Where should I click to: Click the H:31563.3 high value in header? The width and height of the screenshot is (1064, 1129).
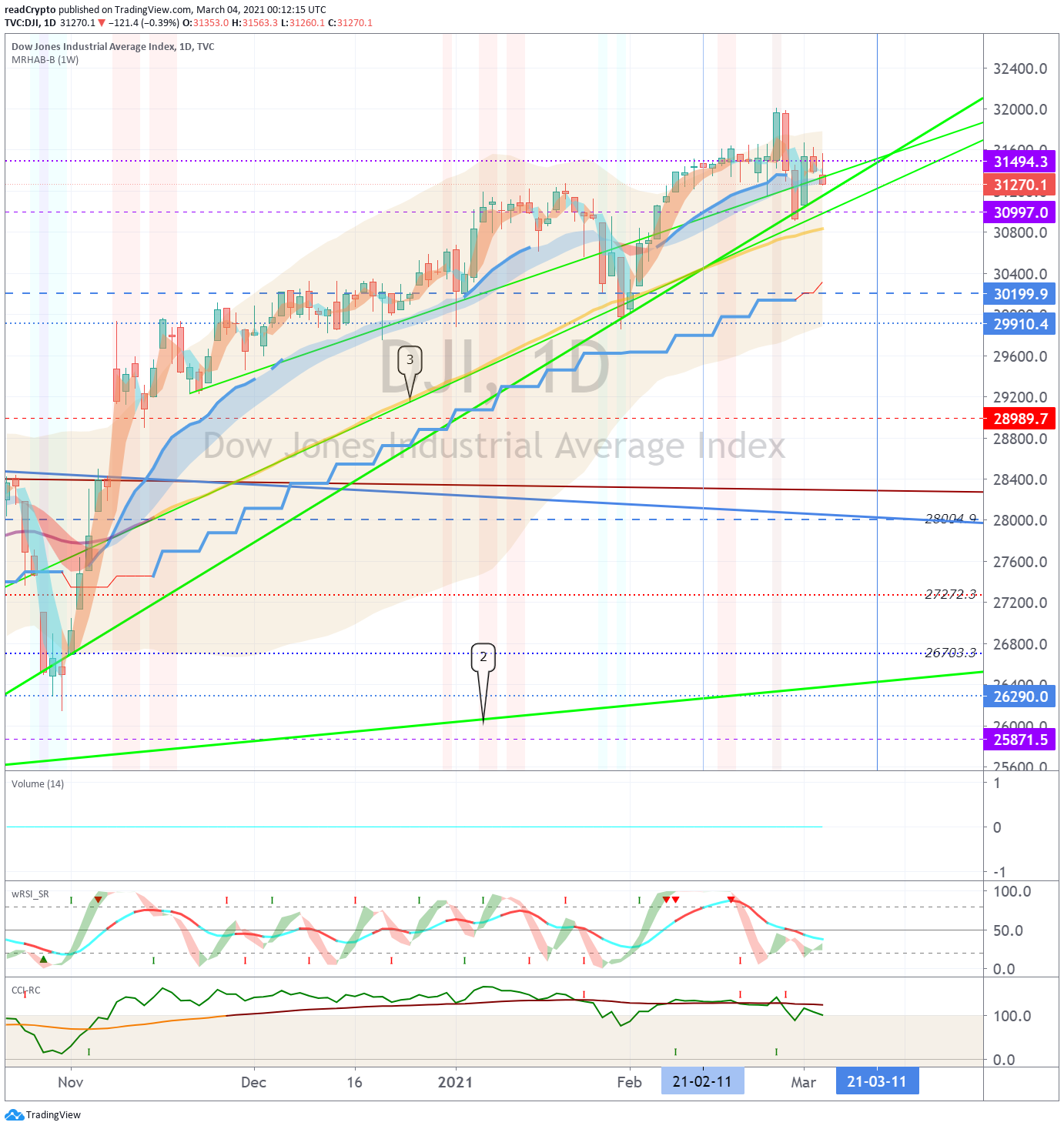click(x=255, y=23)
